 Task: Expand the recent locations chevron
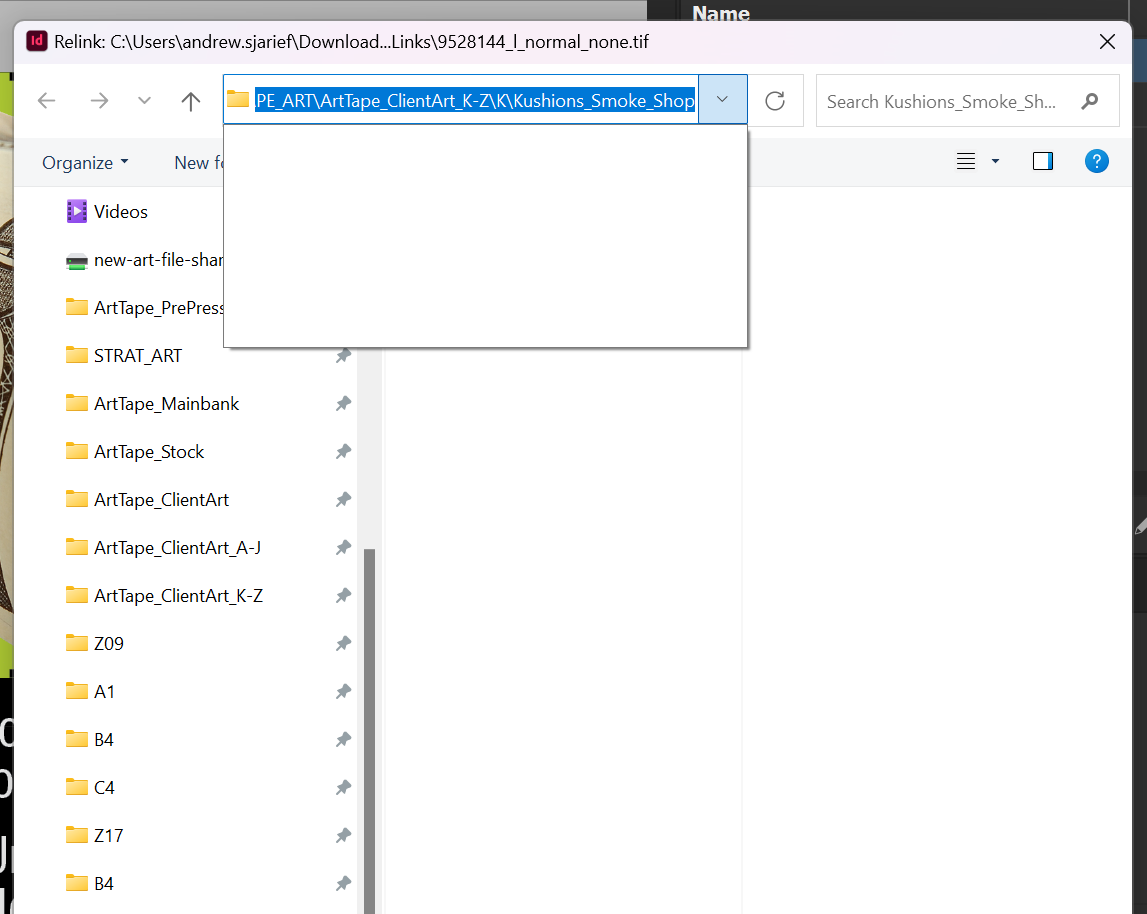pyautogui.click(x=143, y=100)
